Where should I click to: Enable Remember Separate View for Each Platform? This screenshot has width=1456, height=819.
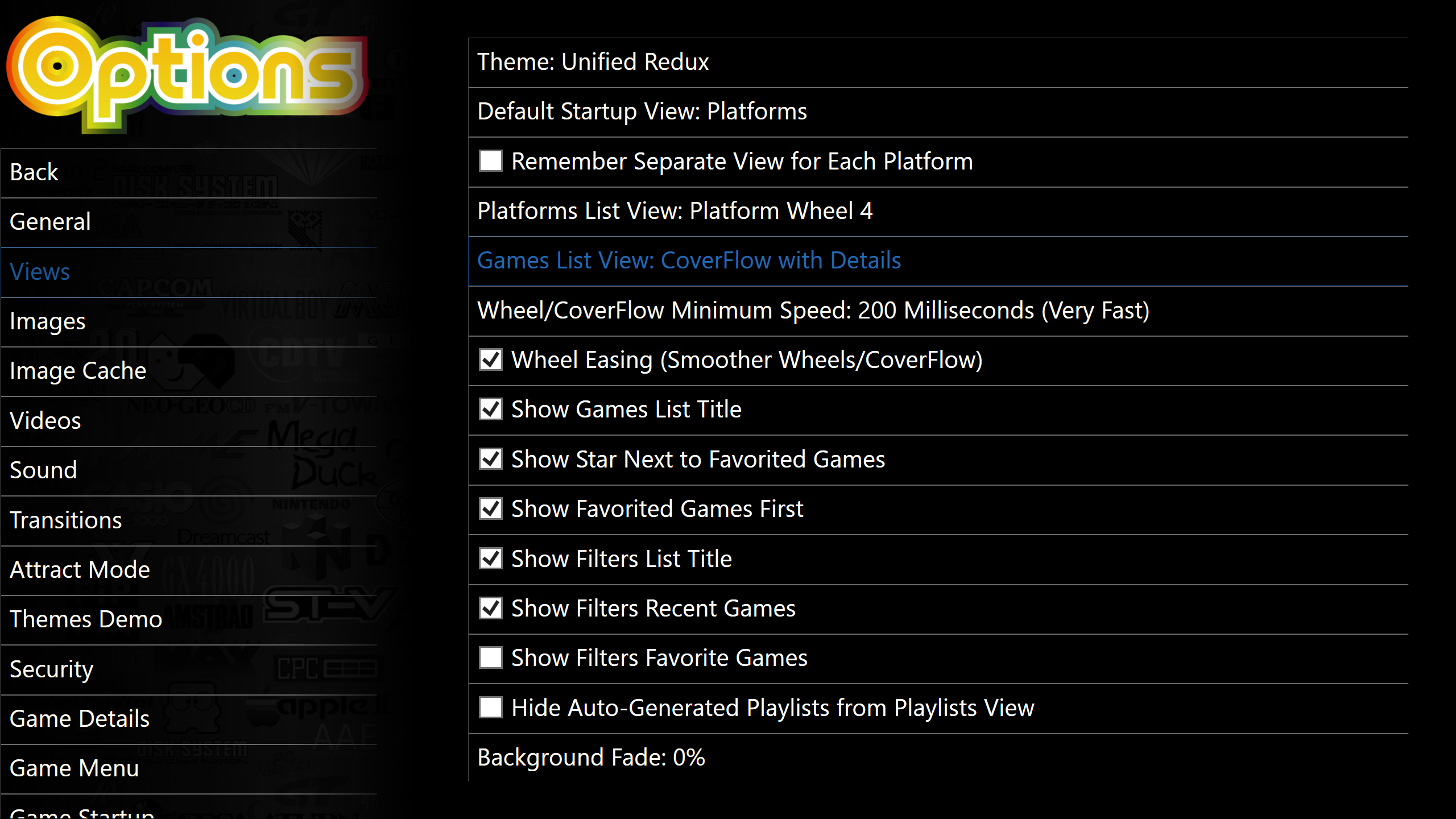490,161
